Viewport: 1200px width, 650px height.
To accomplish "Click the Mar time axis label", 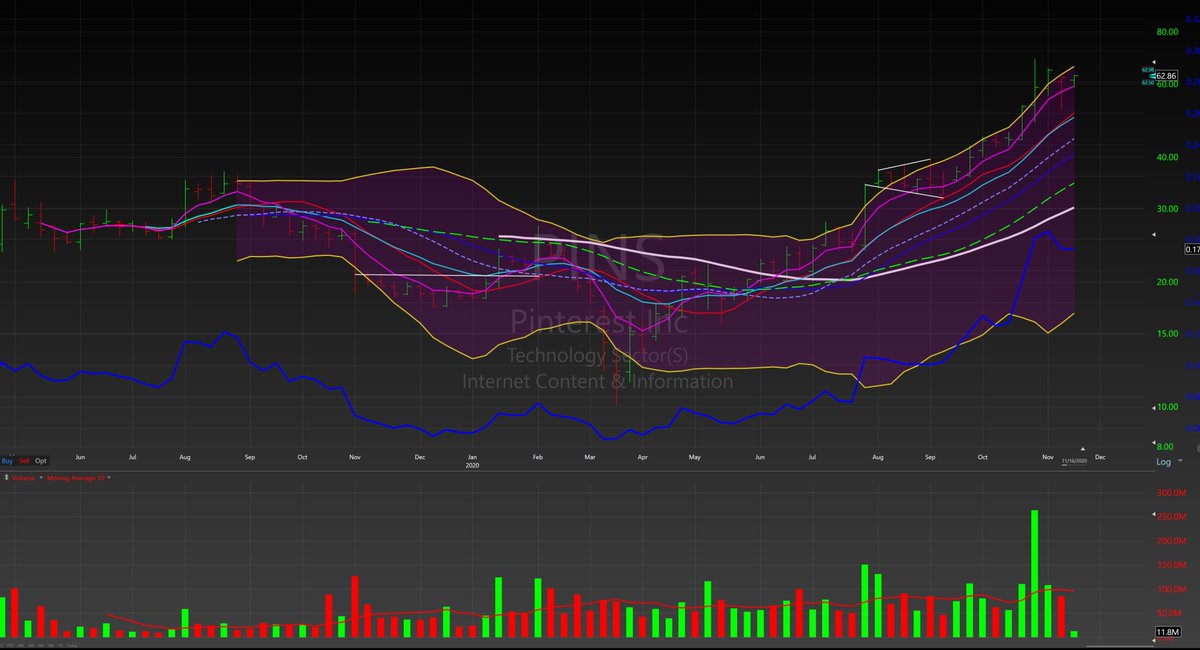I will 590,456.
